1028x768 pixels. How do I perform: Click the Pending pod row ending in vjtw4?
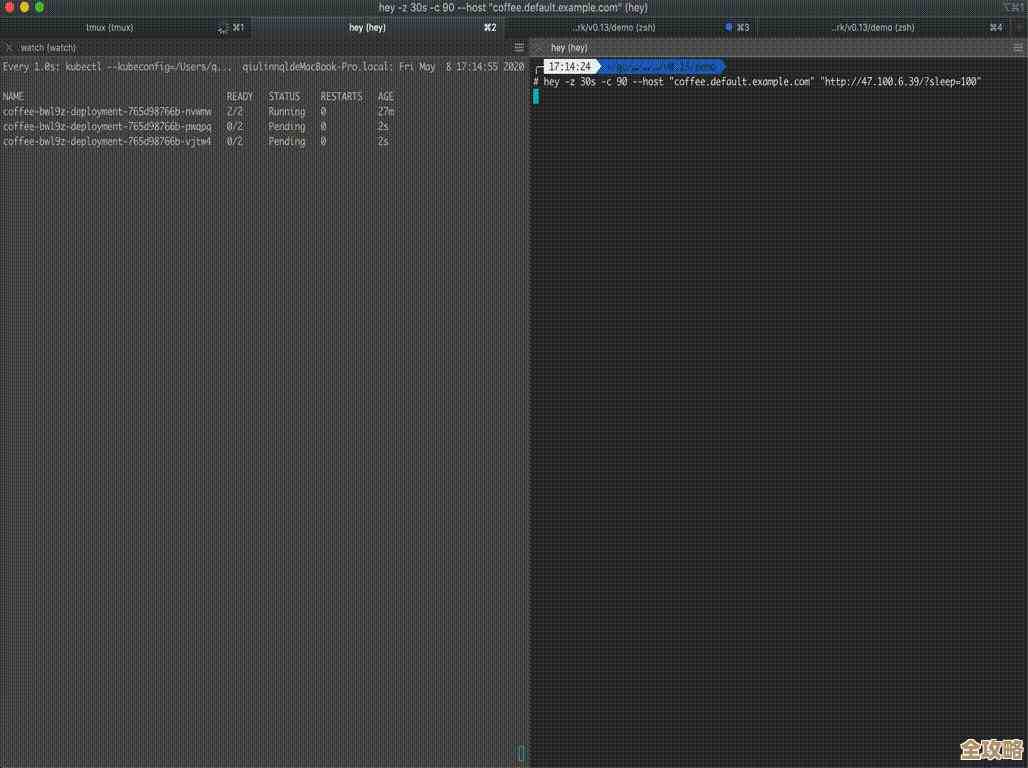(x=108, y=142)
